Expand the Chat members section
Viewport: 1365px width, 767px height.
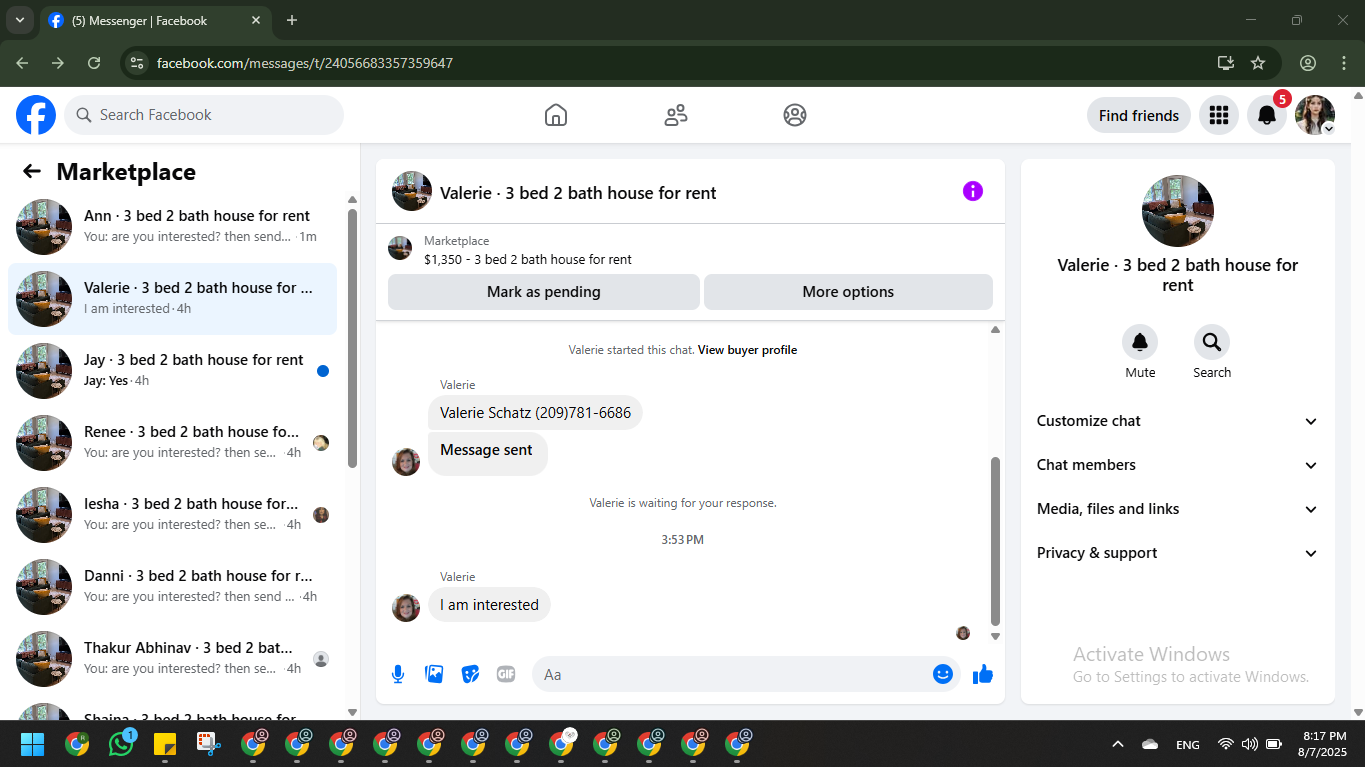[1177, 465]
